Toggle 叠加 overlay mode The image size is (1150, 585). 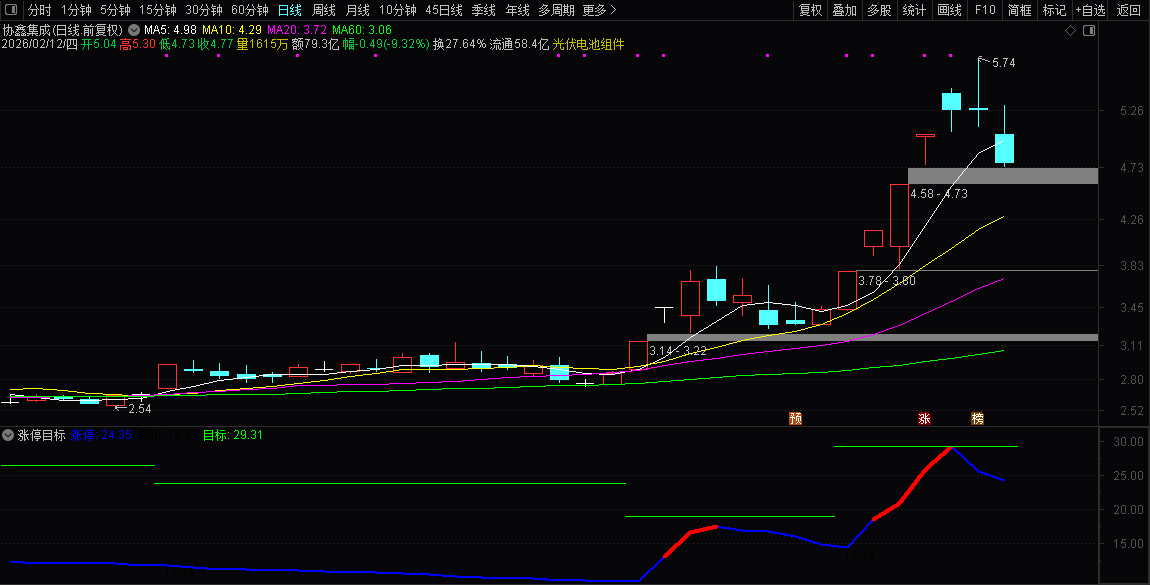click(844, 10)
